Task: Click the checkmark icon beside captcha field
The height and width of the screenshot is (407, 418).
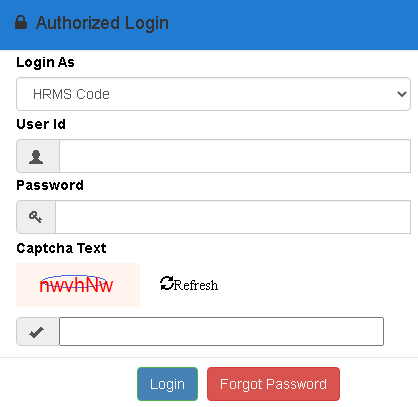Action: click(37, 332)
